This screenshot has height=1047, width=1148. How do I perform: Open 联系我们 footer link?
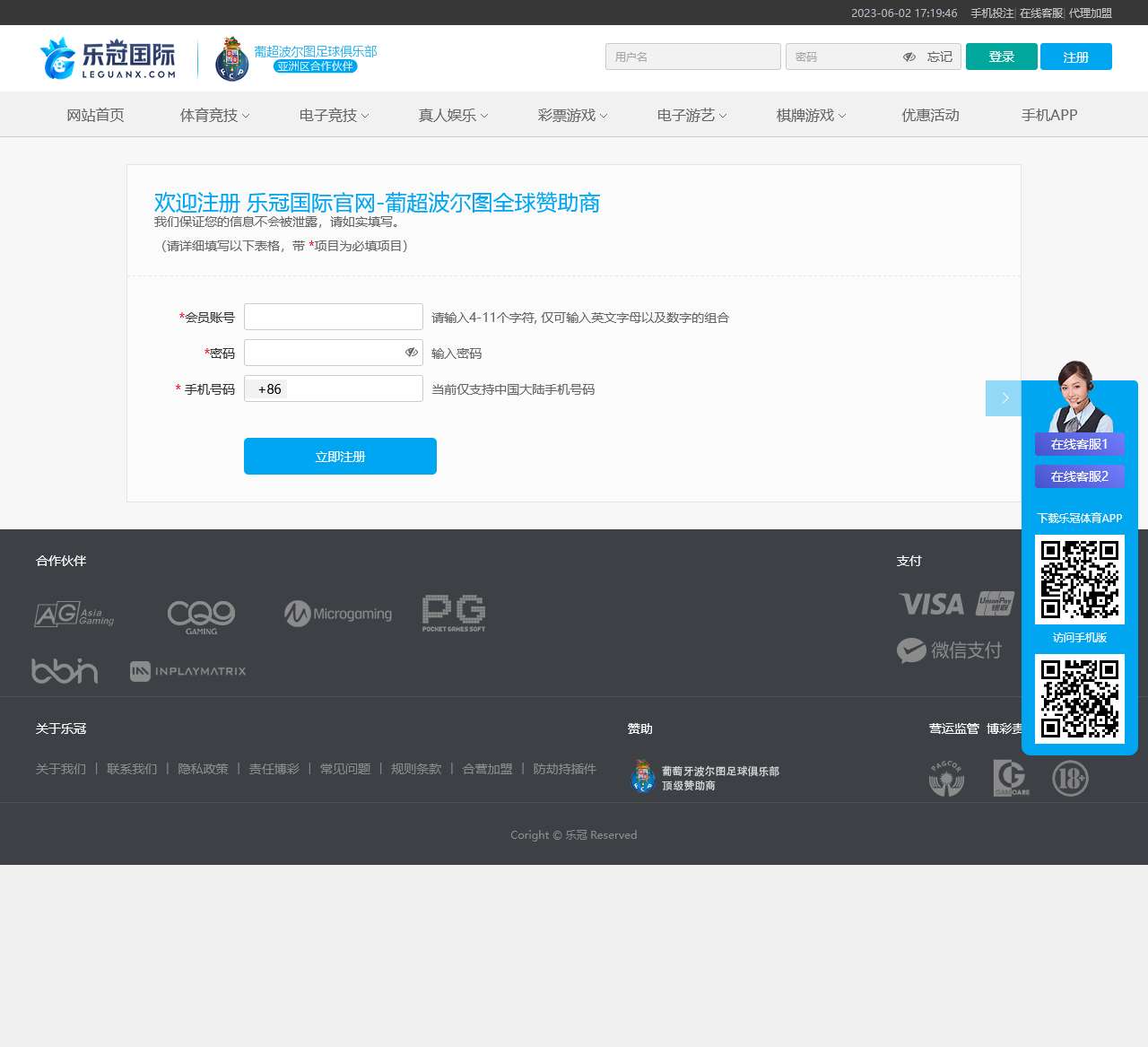tap(132, 769)
